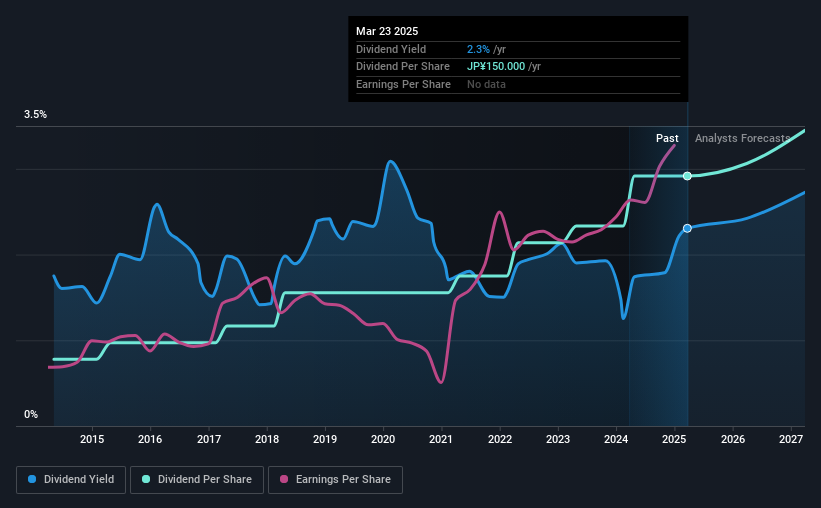This screenshot has width=821, height=508.
Task: Click the tooltip 'Earnings Per Share' row label
Action: (x=403, y=84)
